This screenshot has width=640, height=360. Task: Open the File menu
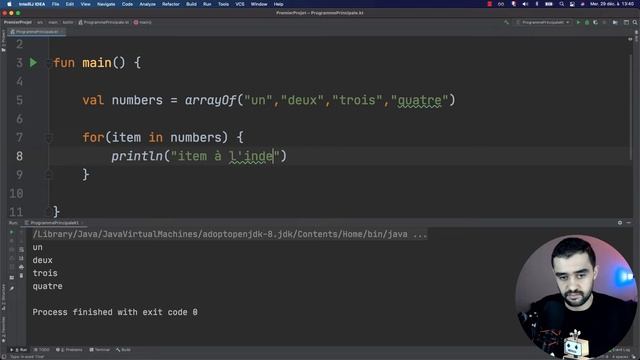(x=55, y=4)
